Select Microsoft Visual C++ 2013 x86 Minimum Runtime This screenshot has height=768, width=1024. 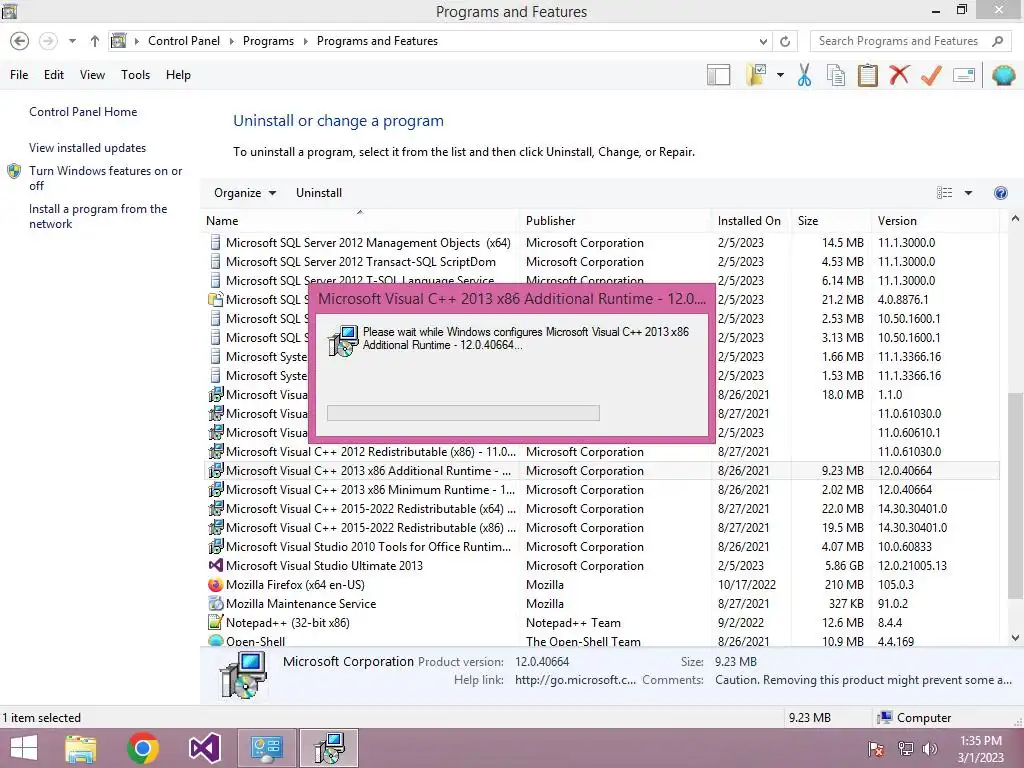point(602,490)
